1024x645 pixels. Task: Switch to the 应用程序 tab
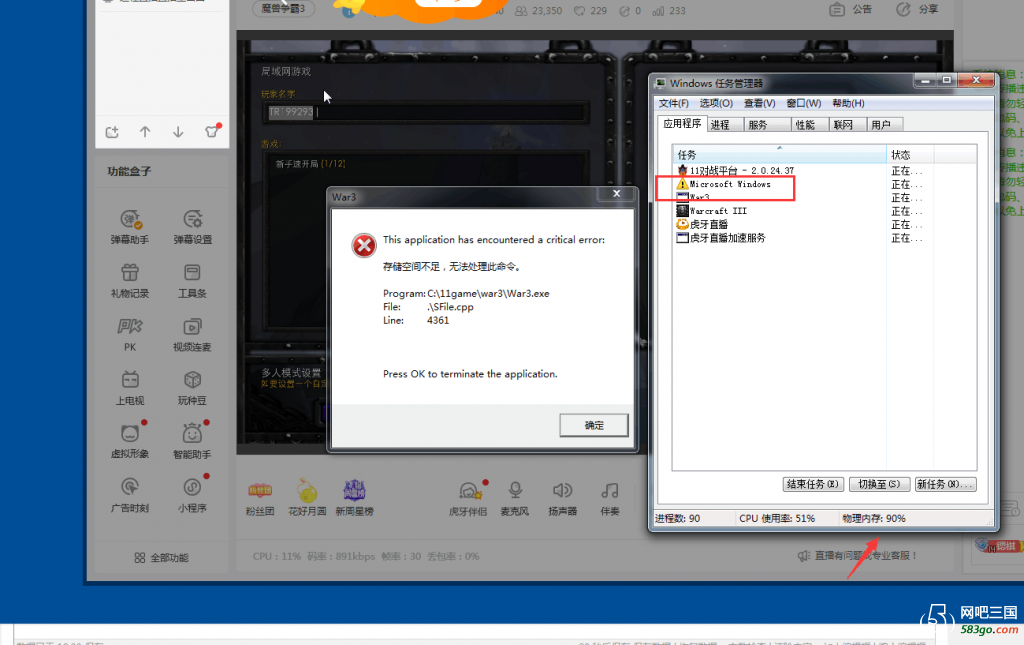point(682,123)
